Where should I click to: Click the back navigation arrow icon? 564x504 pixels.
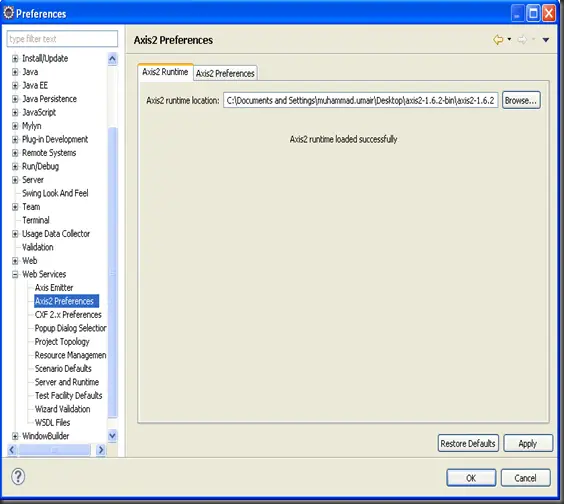click(498, 40)
